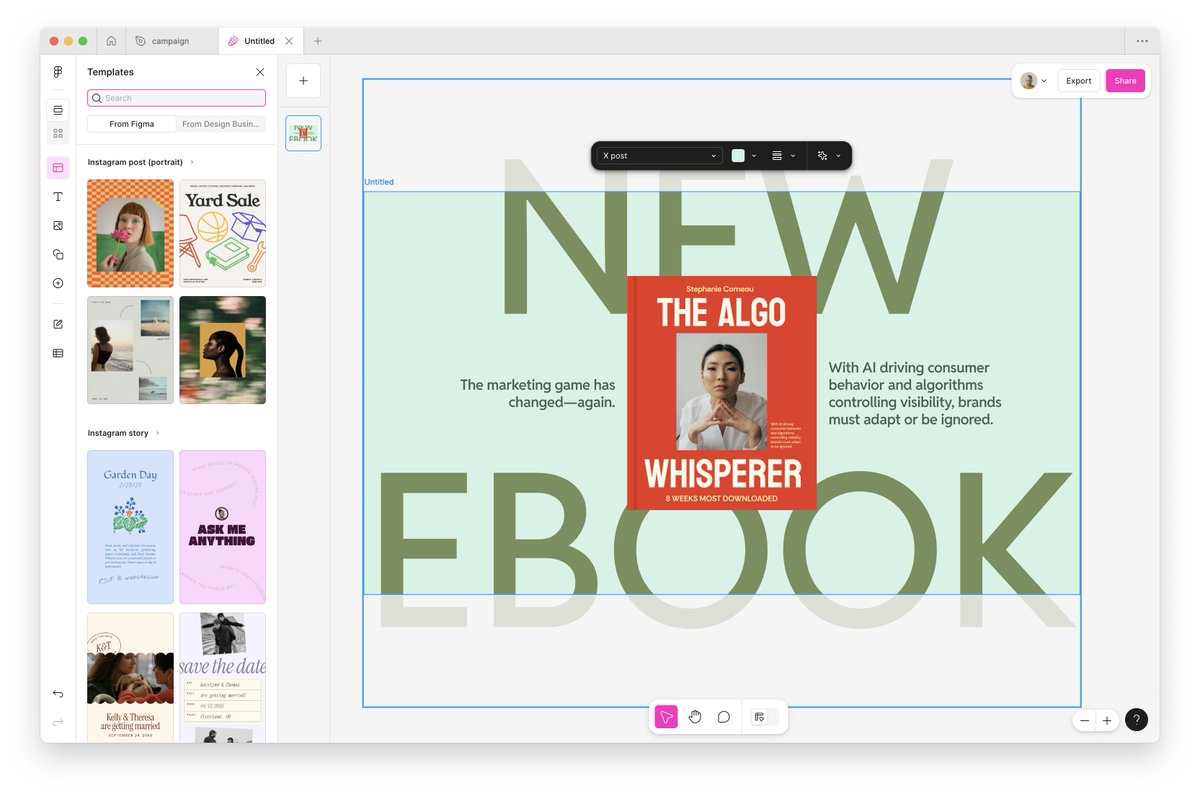Click the AI sparkle icon in toolbar

click(x=823, y=156)
